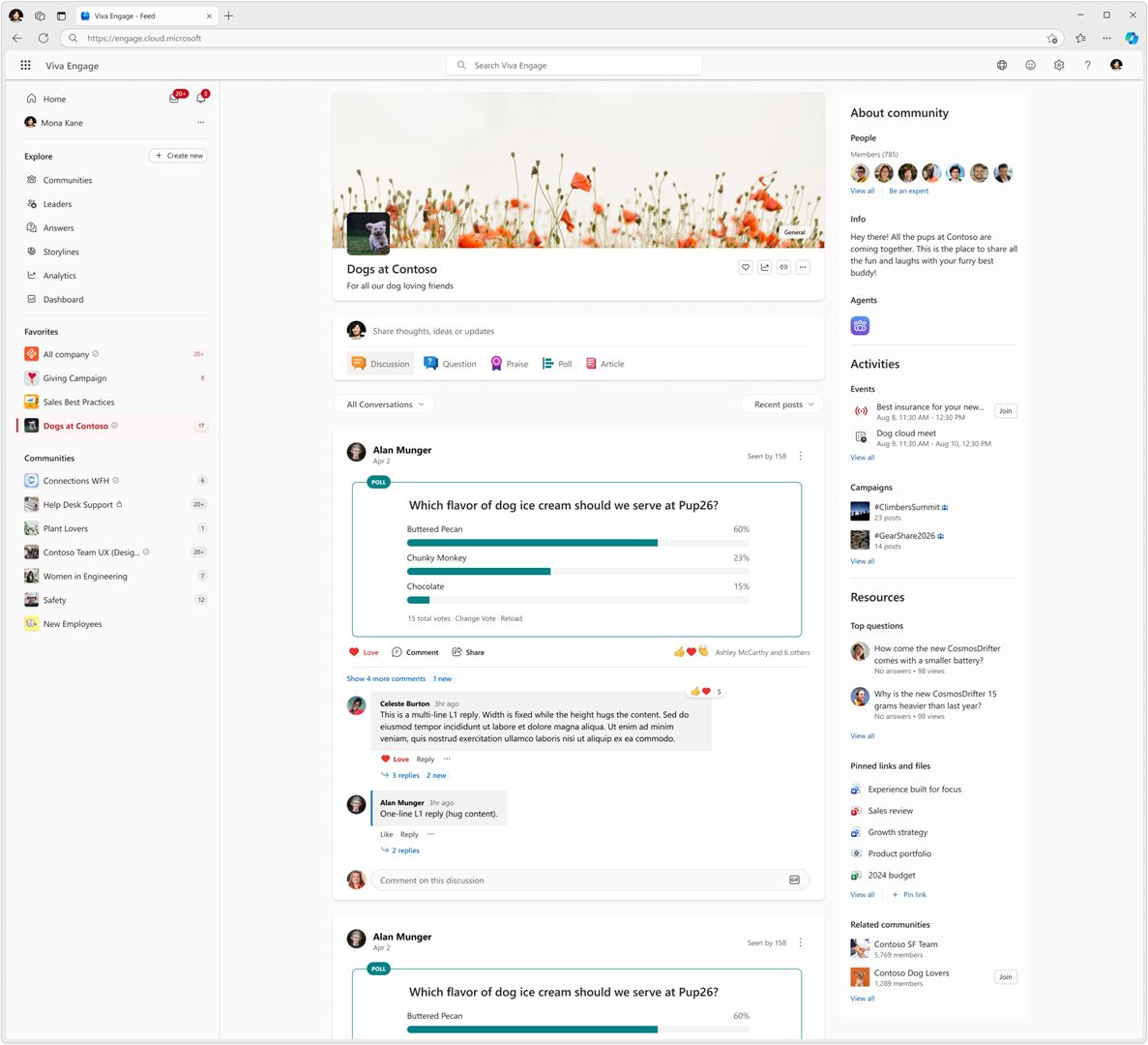This screenshot has height=1045, width=1148.
Task: Open Analytics in Explore menu
Action: coord(59,276)
